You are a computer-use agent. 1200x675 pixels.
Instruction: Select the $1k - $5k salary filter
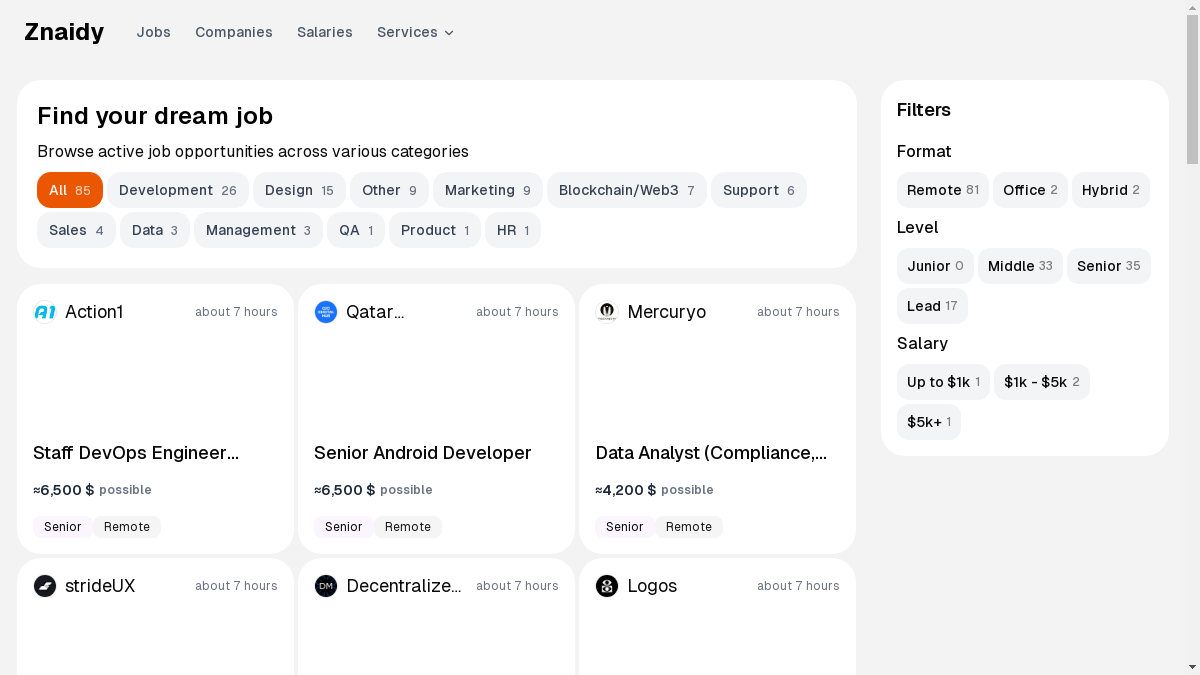click(x=1041, y=382)
